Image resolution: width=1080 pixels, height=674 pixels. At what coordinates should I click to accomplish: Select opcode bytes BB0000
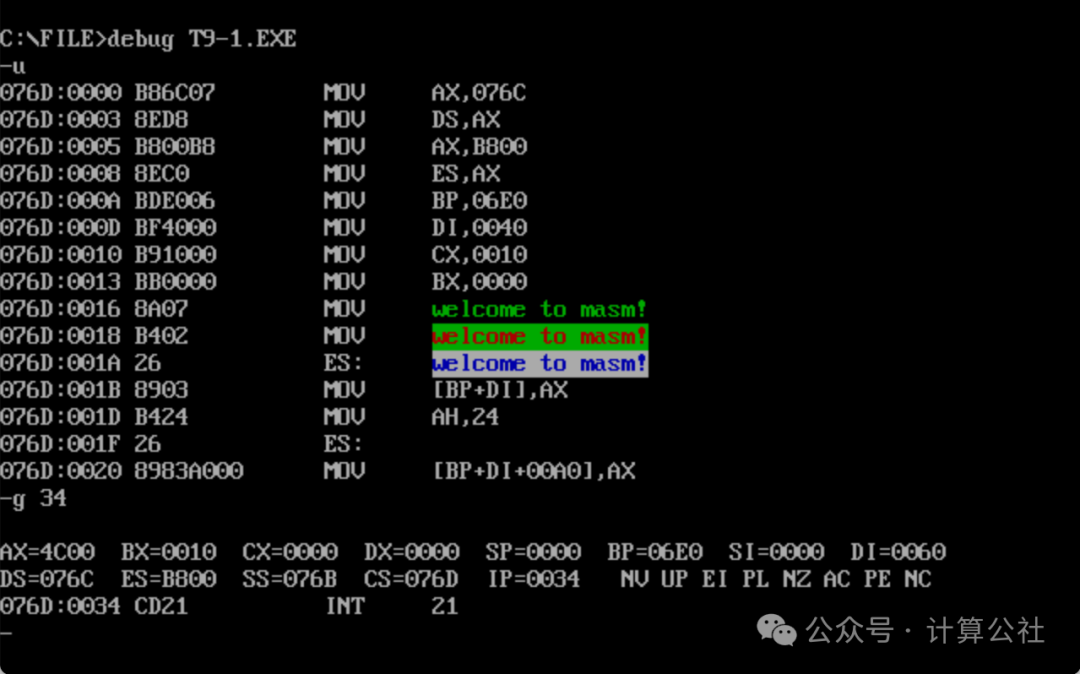tap(175, 282)
